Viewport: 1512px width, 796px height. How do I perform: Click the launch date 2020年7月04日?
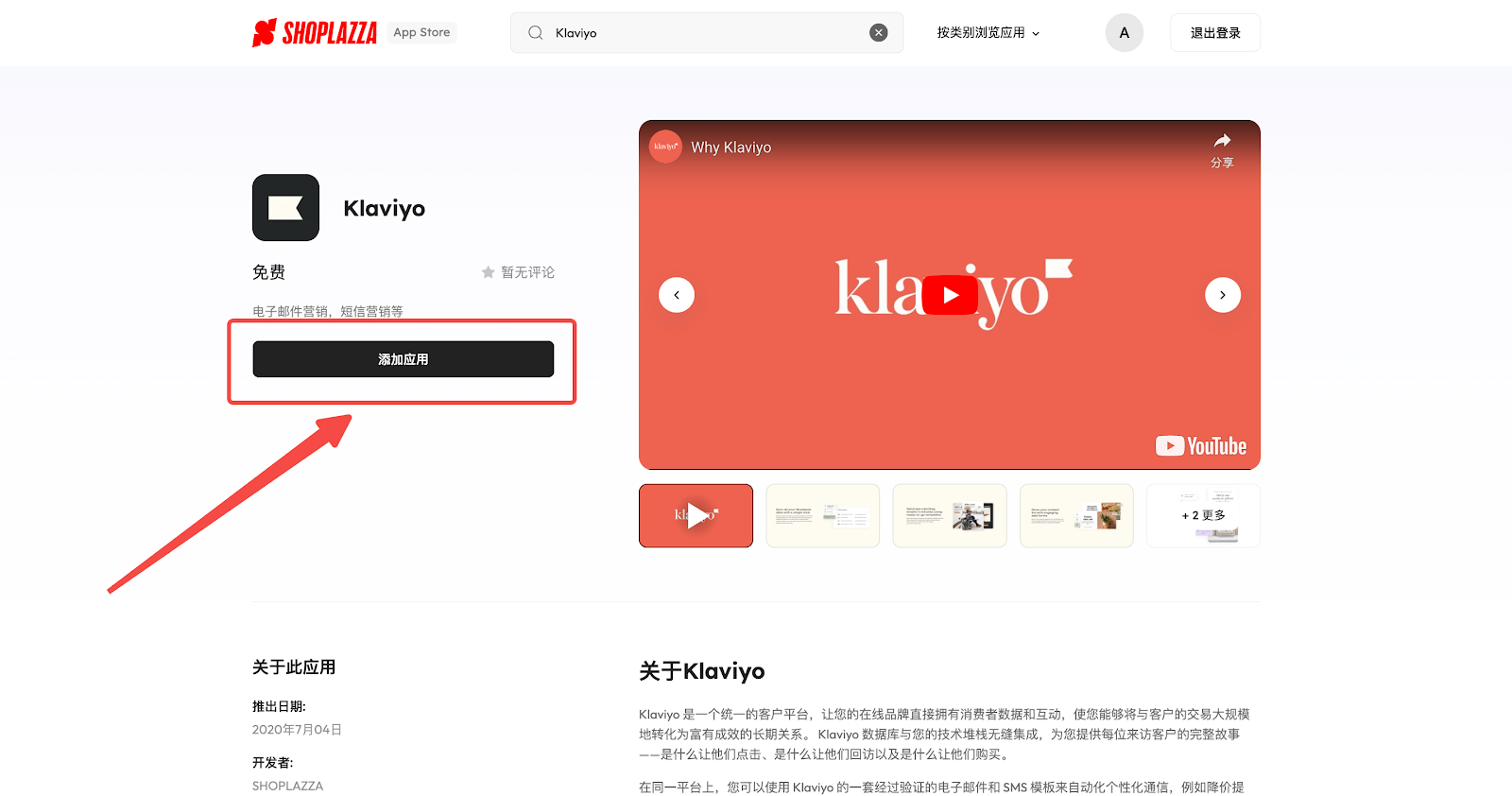point(297,730)
